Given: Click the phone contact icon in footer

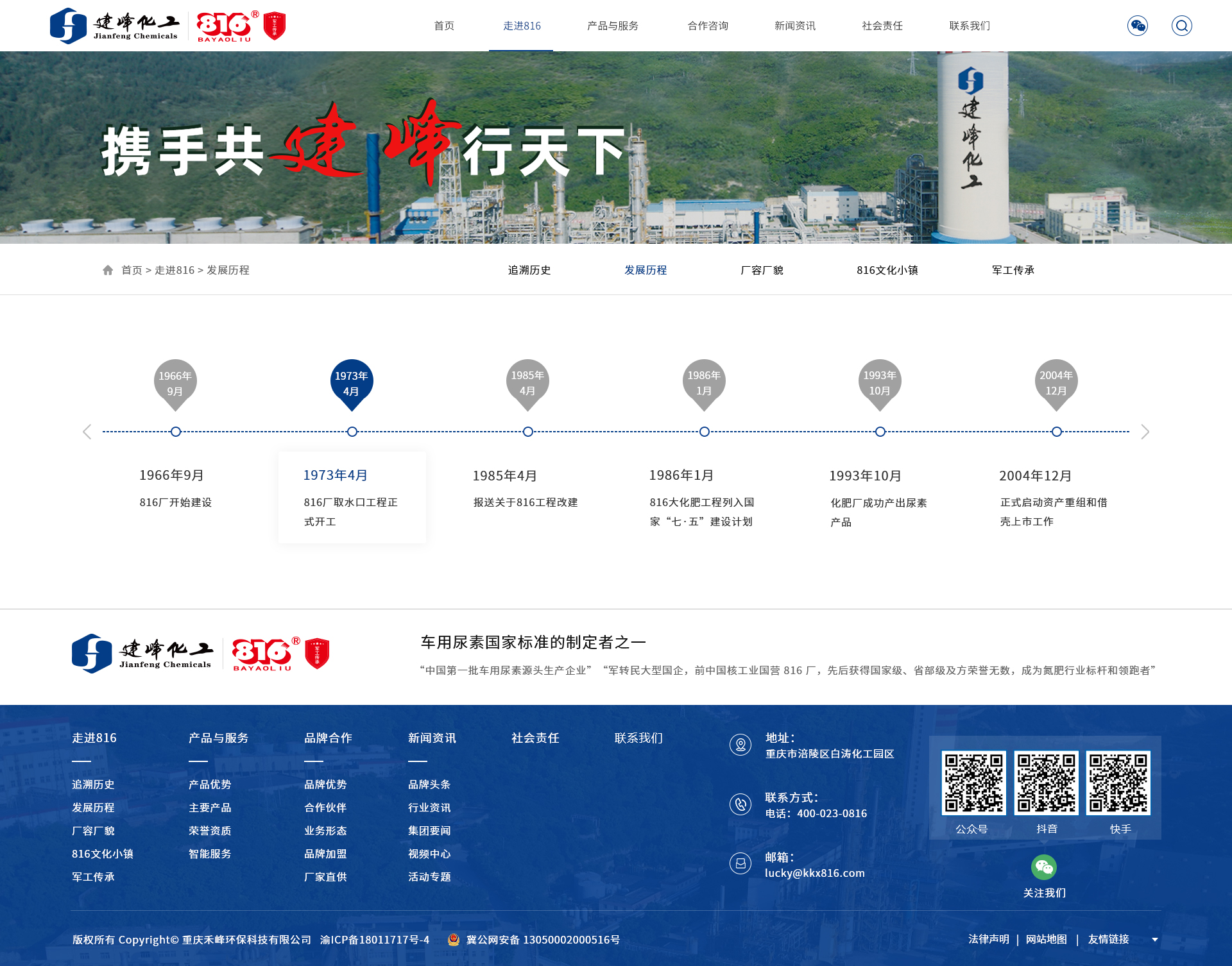Looking at the screenshot, I should tap(740, 804).
